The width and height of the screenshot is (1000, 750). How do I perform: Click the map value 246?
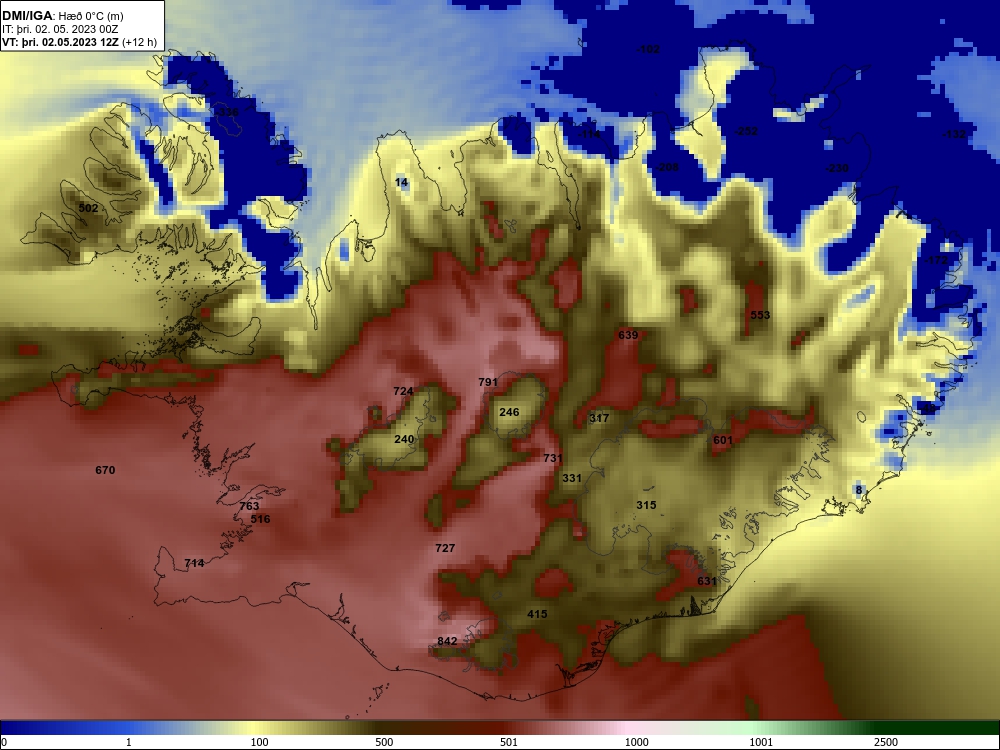(509, 413)
